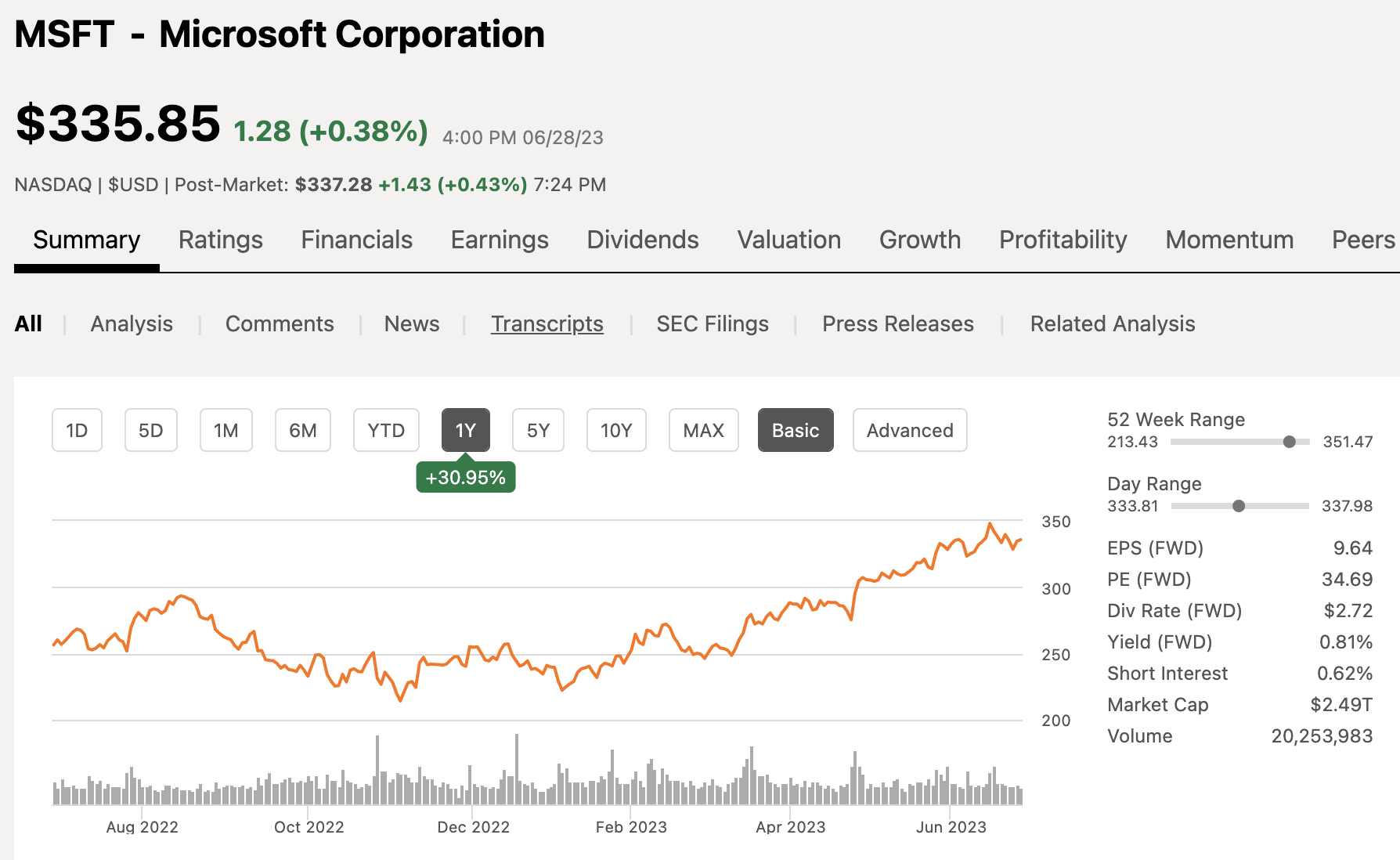Select the +30.95% return tooltip
Screen dimensions: 1400x860
(465, 476)
